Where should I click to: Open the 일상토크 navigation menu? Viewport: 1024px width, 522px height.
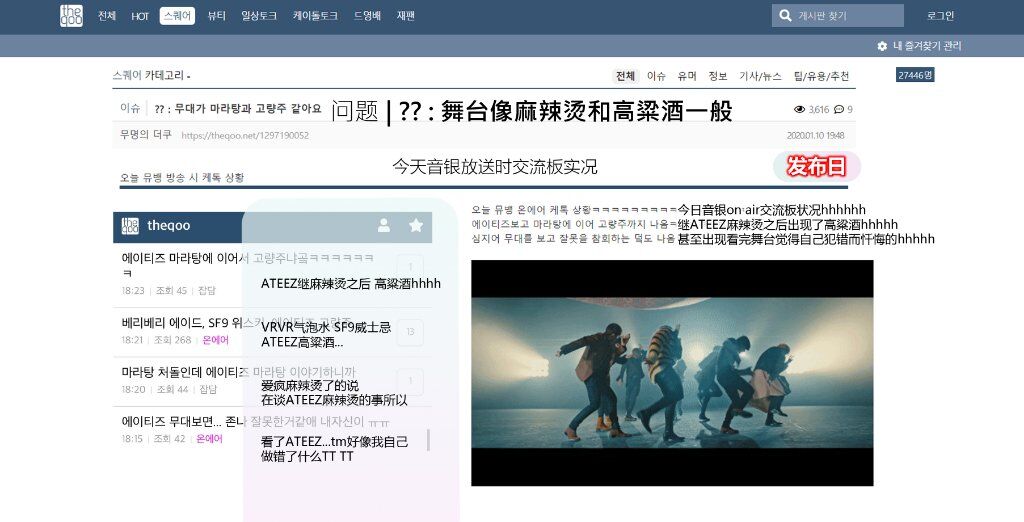tap(259, 16)
